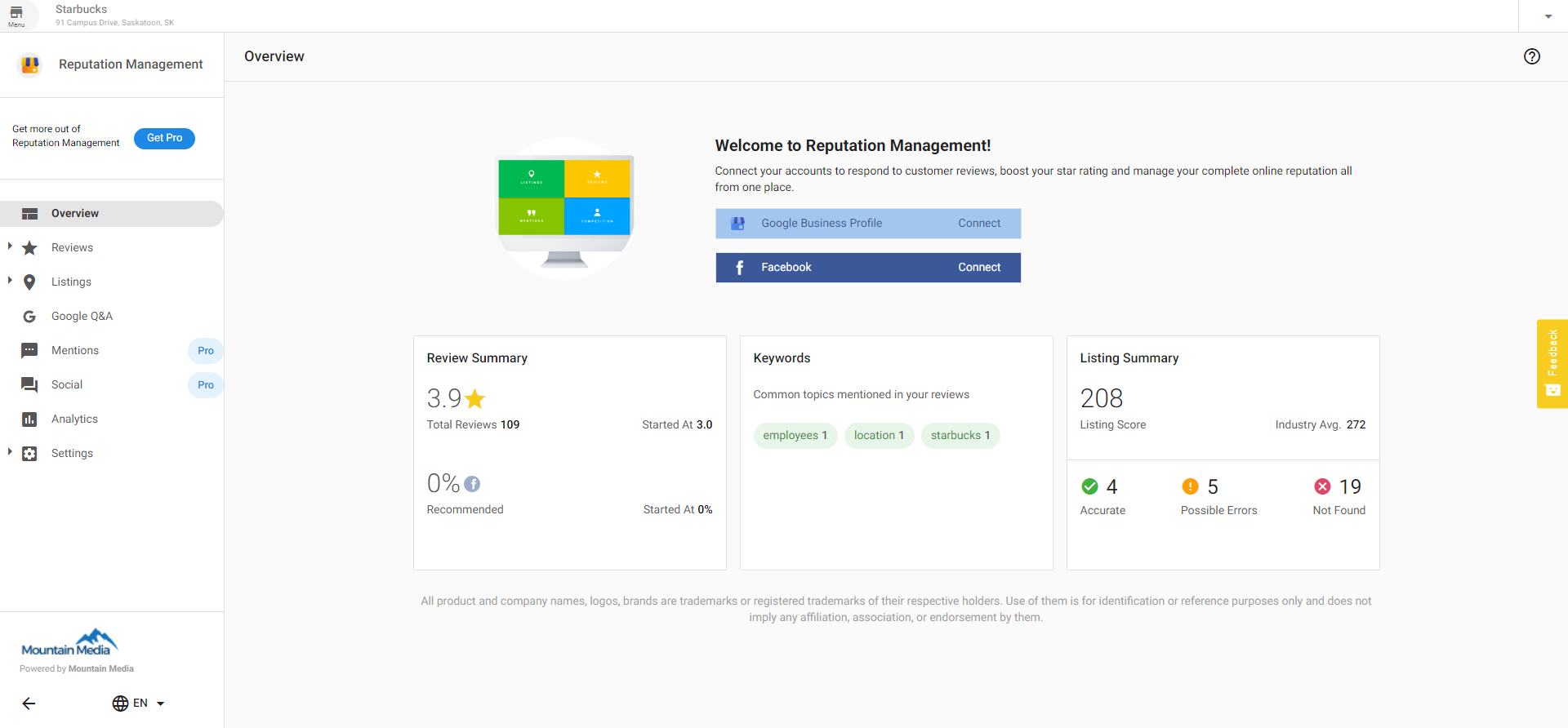Click the orange Possible Errors warning icon

point(1191,487)
